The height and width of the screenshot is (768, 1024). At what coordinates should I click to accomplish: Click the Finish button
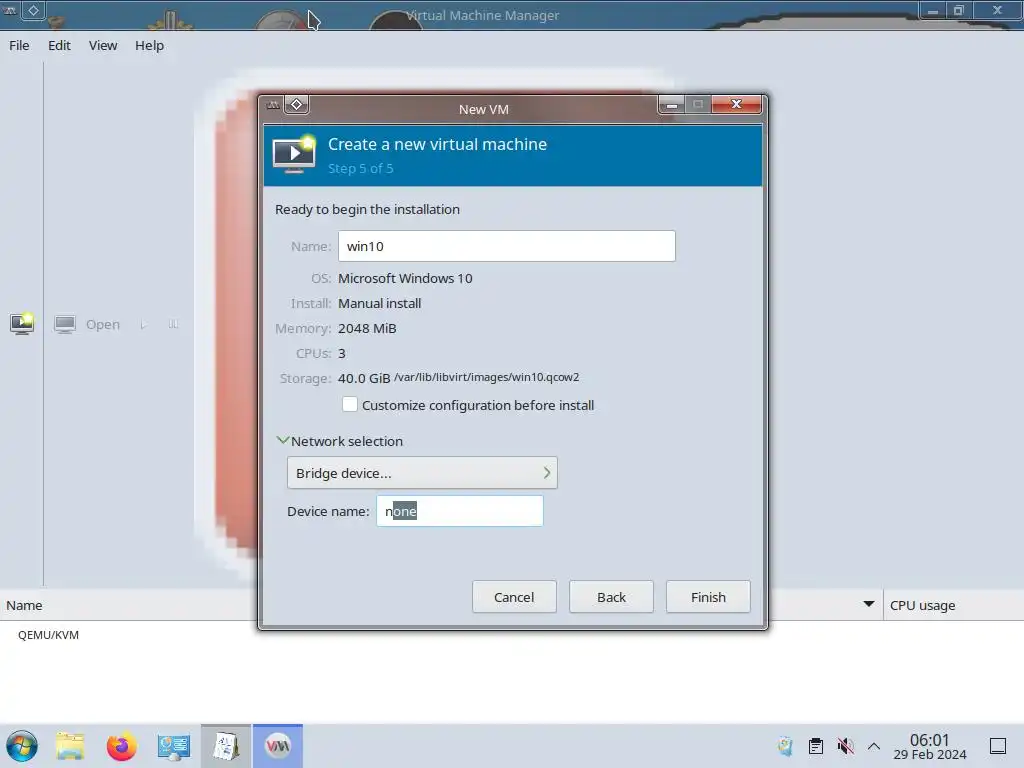(708, 597)
